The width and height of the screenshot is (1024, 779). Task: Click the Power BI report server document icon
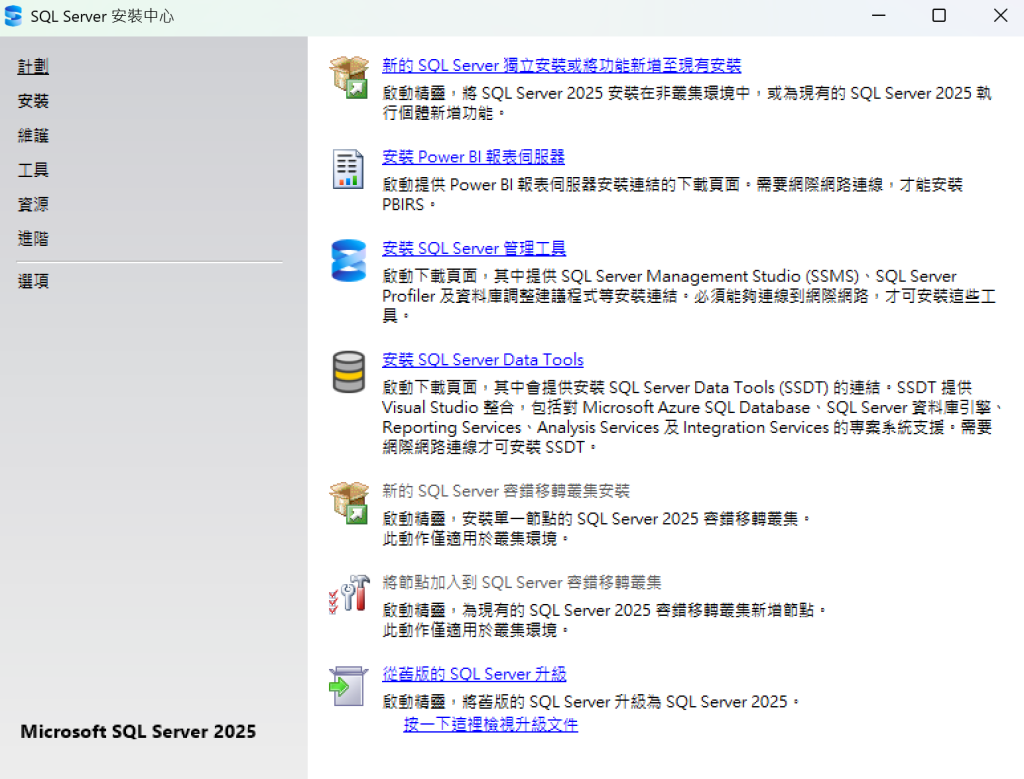(x=348, y=169)
